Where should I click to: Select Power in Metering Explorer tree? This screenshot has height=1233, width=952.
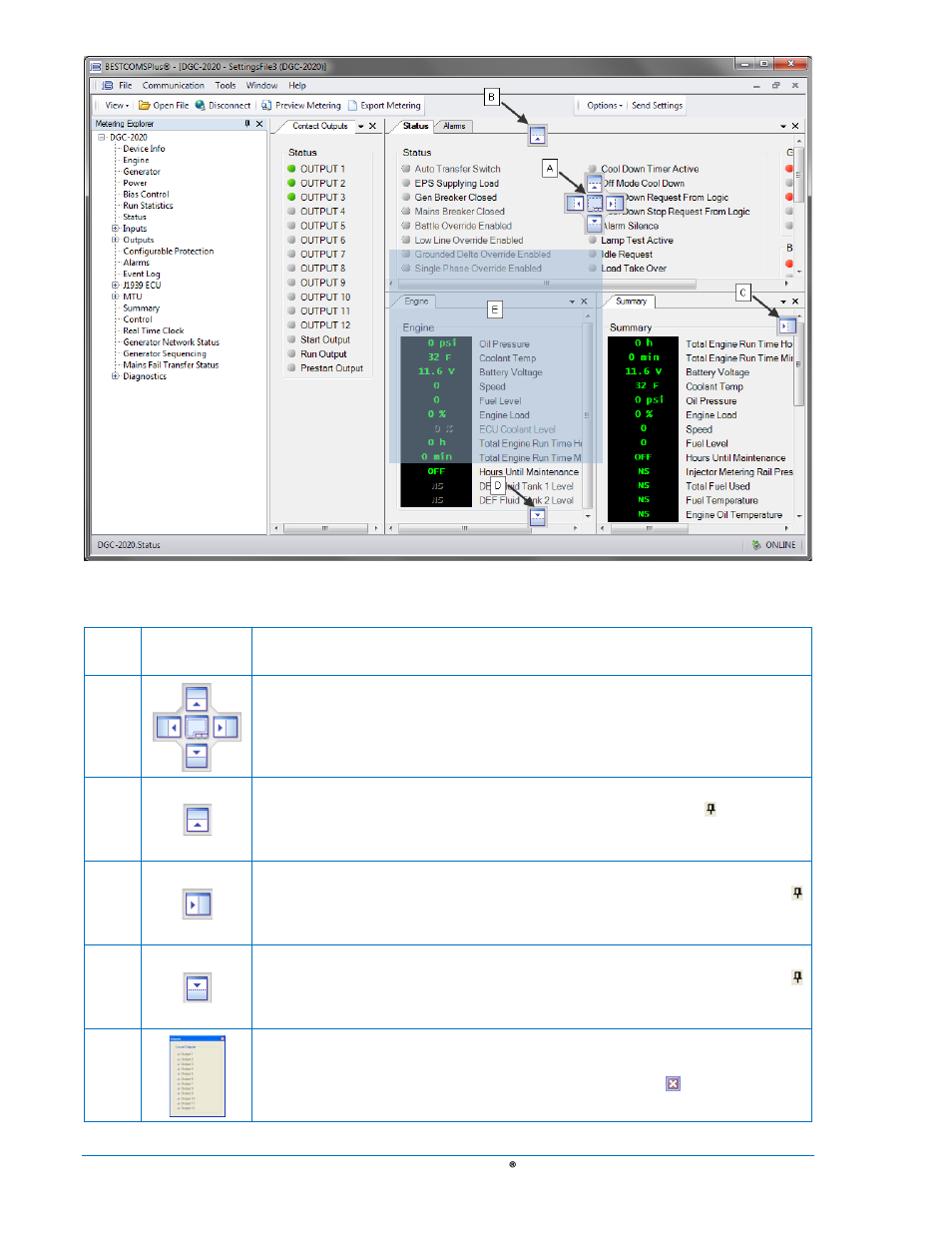pyautogui.click(x=135, y=183)
